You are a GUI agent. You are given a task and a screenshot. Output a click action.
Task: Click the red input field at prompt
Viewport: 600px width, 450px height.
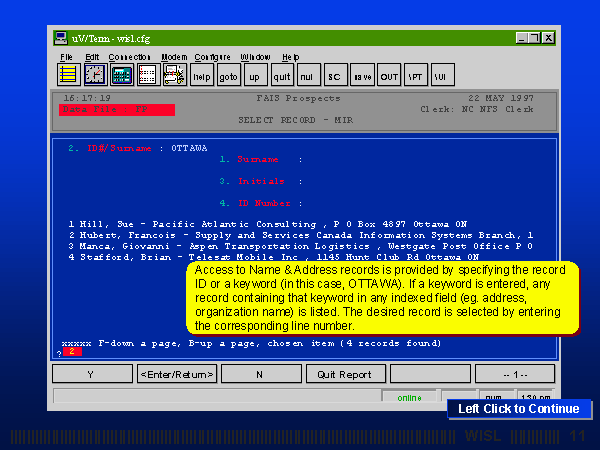[x=74, y=352]
